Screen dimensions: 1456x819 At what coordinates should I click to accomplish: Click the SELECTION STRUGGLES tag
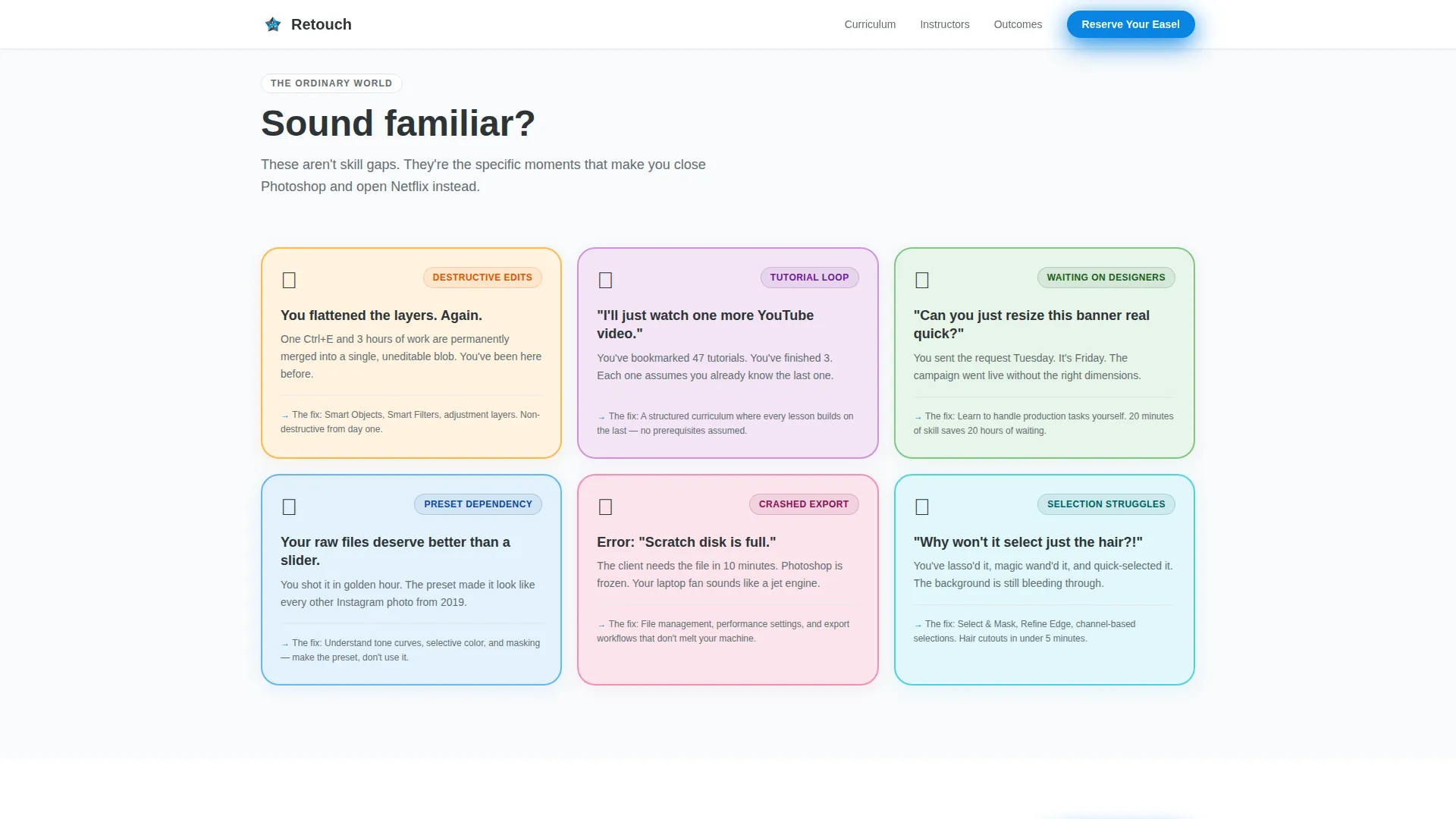[1106, 504]
